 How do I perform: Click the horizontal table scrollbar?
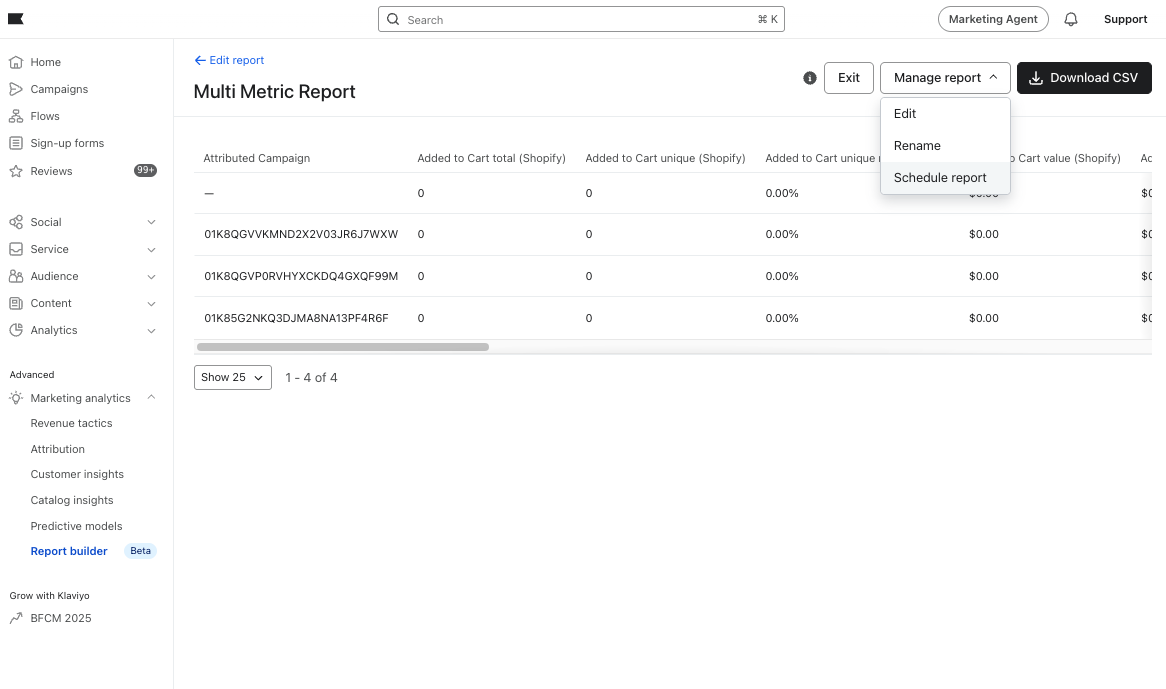(x=343, y=347)
